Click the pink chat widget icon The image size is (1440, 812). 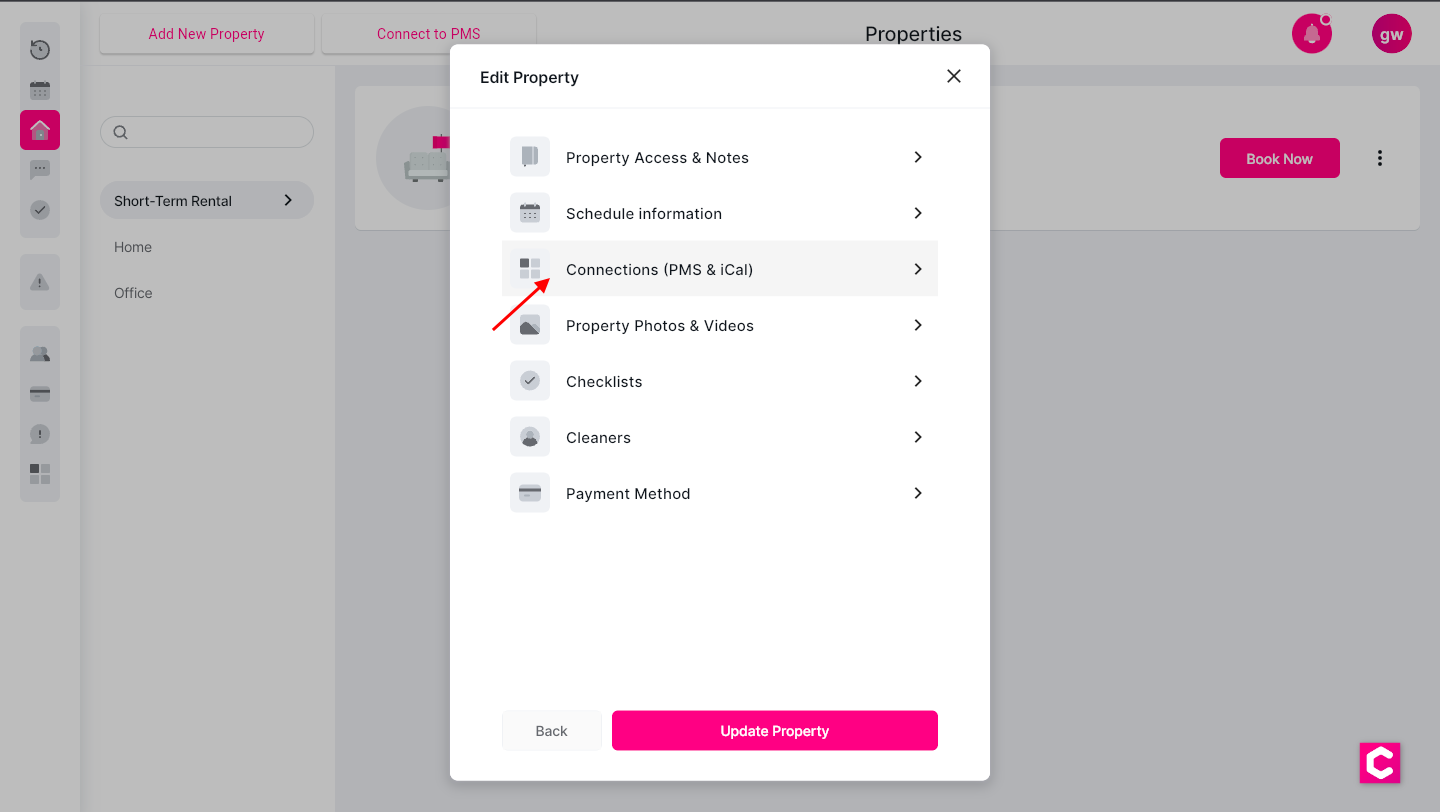click(x=1380, y=763)
